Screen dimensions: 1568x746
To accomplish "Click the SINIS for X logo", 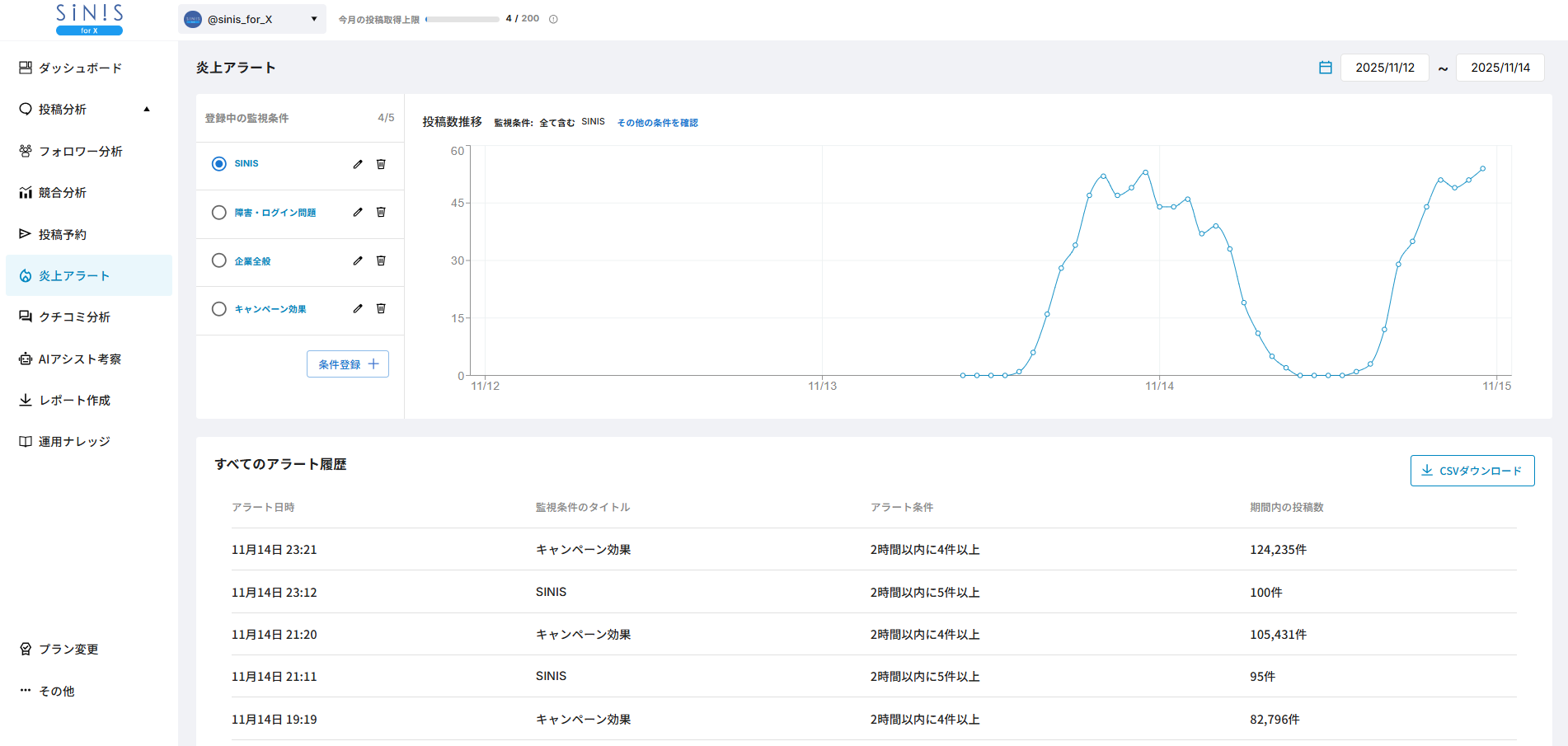I will click(89, 20).
